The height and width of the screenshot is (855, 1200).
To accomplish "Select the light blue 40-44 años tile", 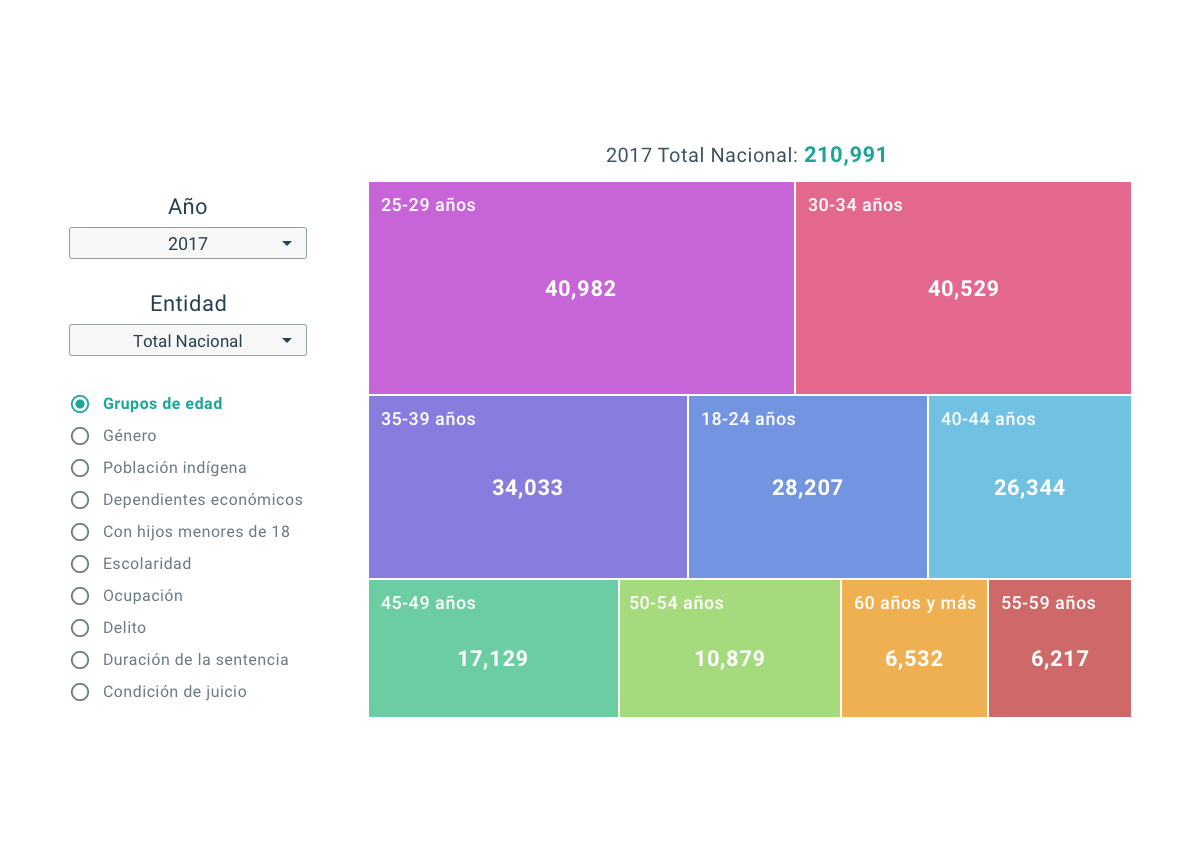I will 1029,487.
